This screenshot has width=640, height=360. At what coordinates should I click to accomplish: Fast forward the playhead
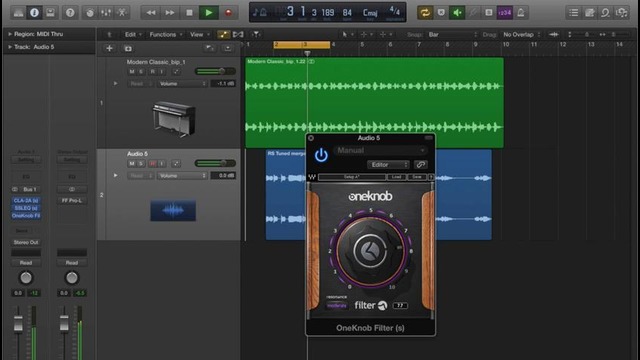[x=170, y=13]
